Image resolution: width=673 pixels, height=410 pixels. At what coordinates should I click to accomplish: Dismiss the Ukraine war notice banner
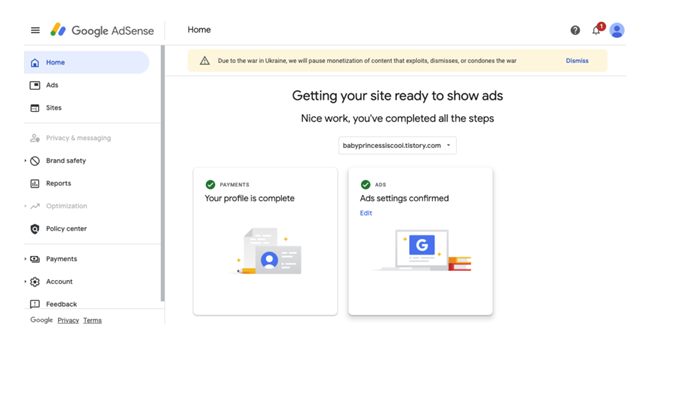tap(577, 61)
